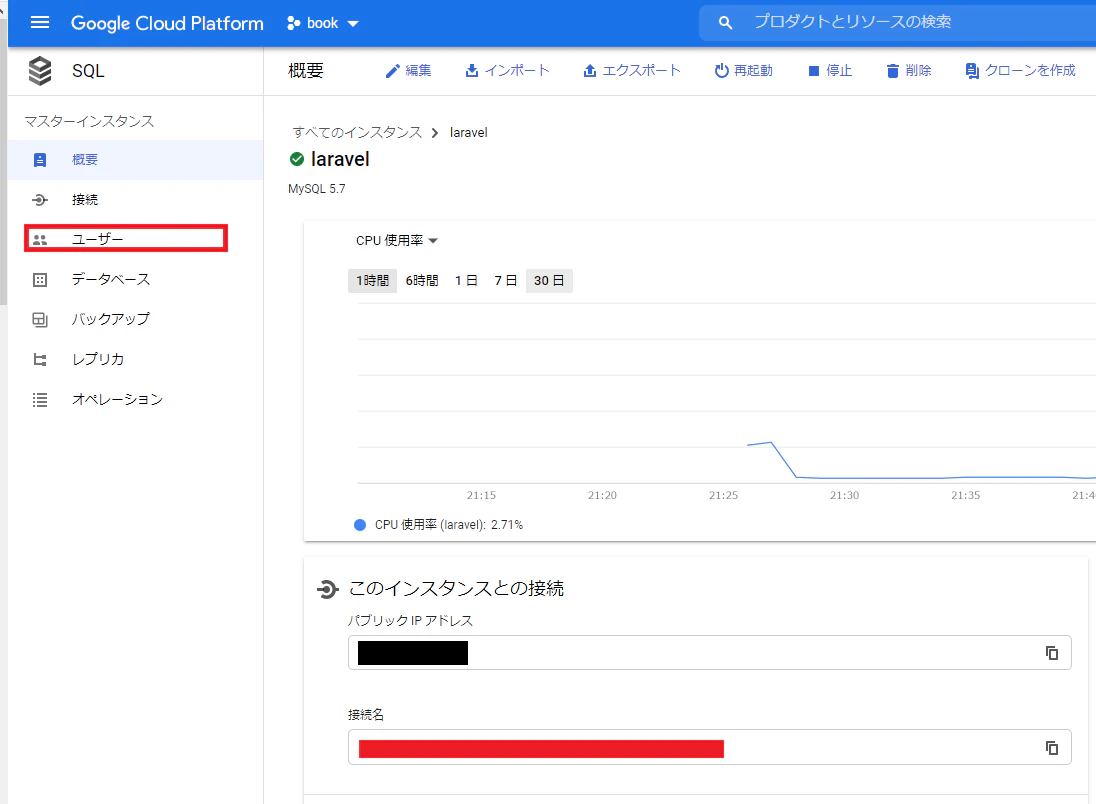Click the Google Cloud Platform title
Image resolution: width=1096 pixels, height=804 pixels.
(167, 23)
